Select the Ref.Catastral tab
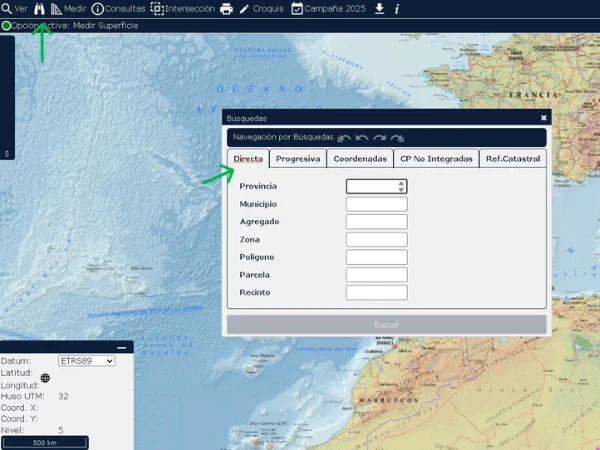600x450 pixels. [x=513, y=158]
